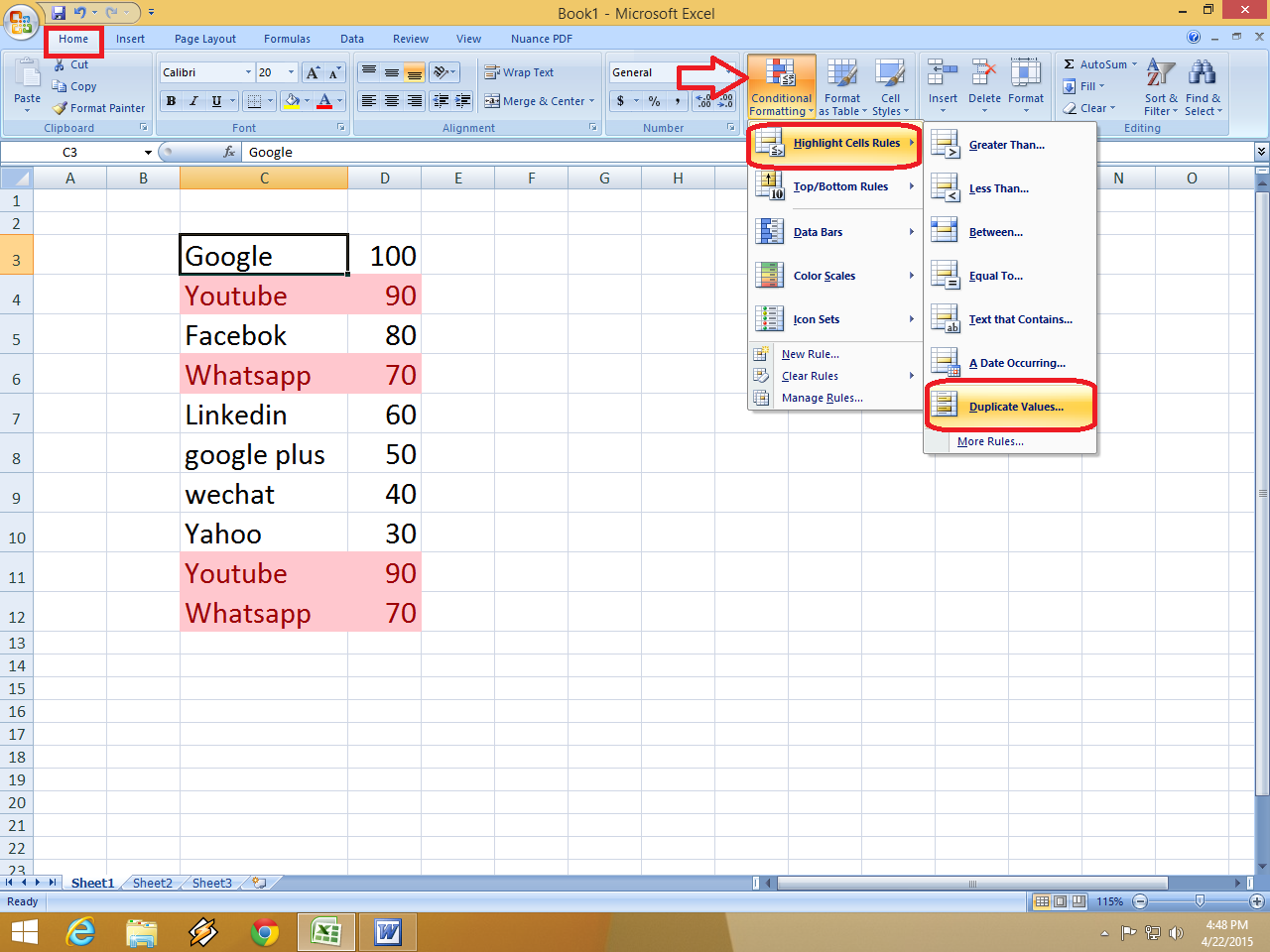
Task: Click the Cut scissors icon
Action: pos(61,64)
